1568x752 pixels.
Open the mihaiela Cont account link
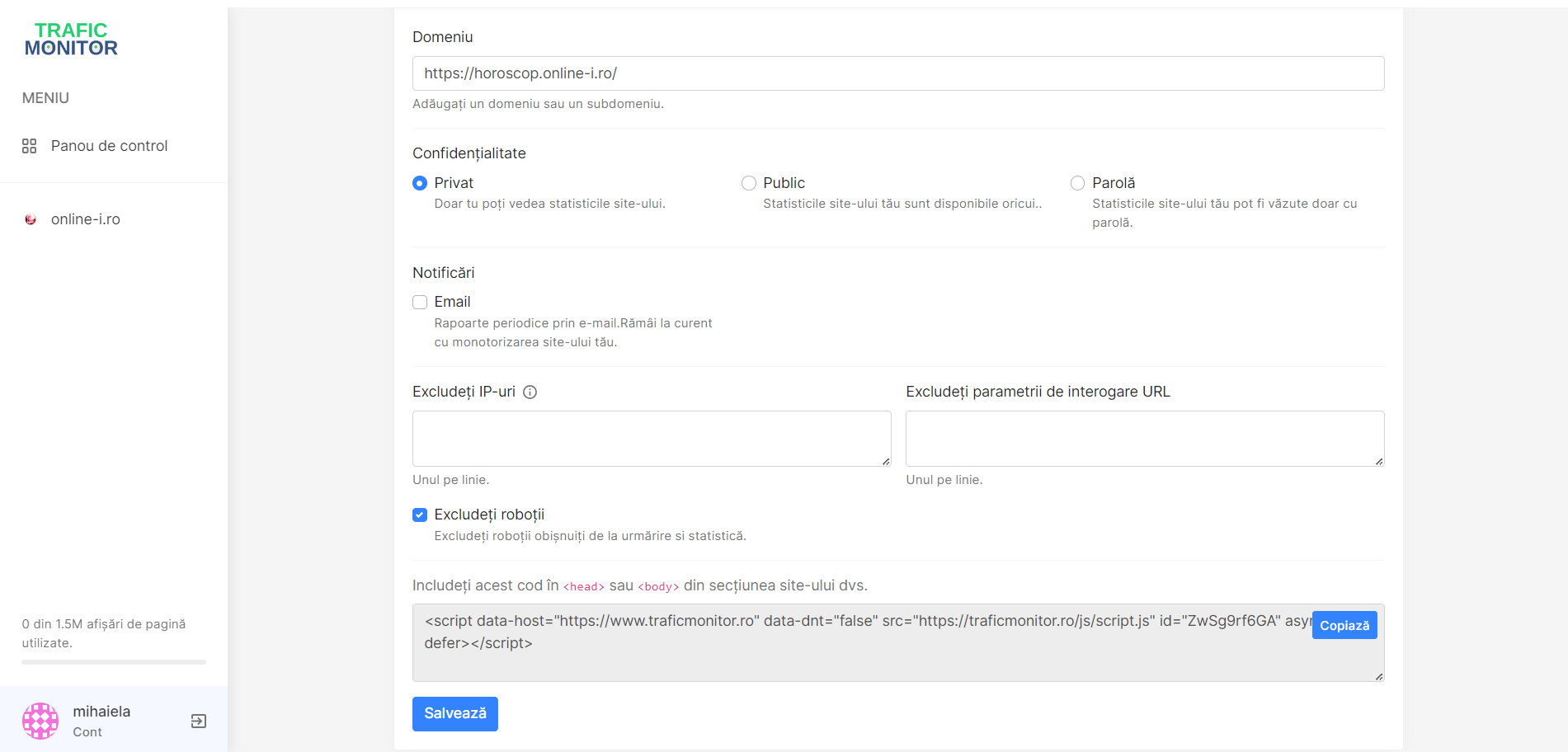click(x=101, y=721)
